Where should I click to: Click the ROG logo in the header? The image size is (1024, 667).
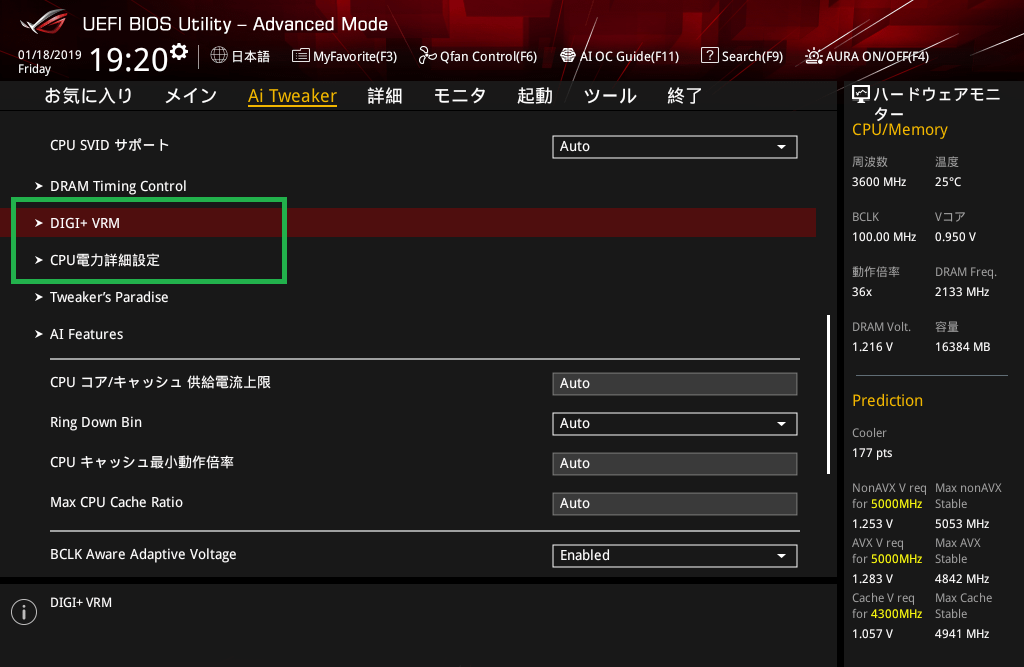[x=43, y=22]
